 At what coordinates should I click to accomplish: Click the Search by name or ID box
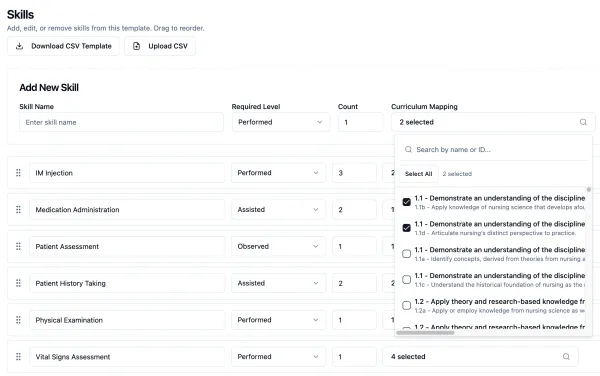click(494, 150)
